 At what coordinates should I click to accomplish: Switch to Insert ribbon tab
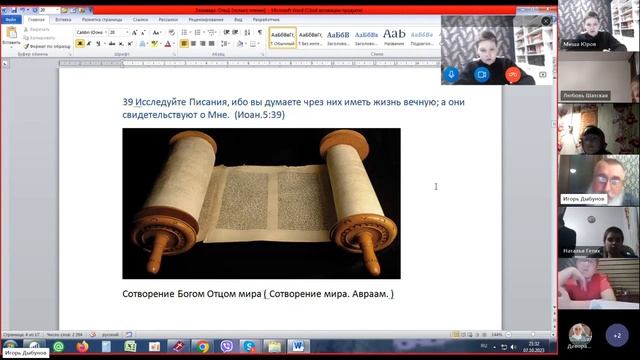63,19
